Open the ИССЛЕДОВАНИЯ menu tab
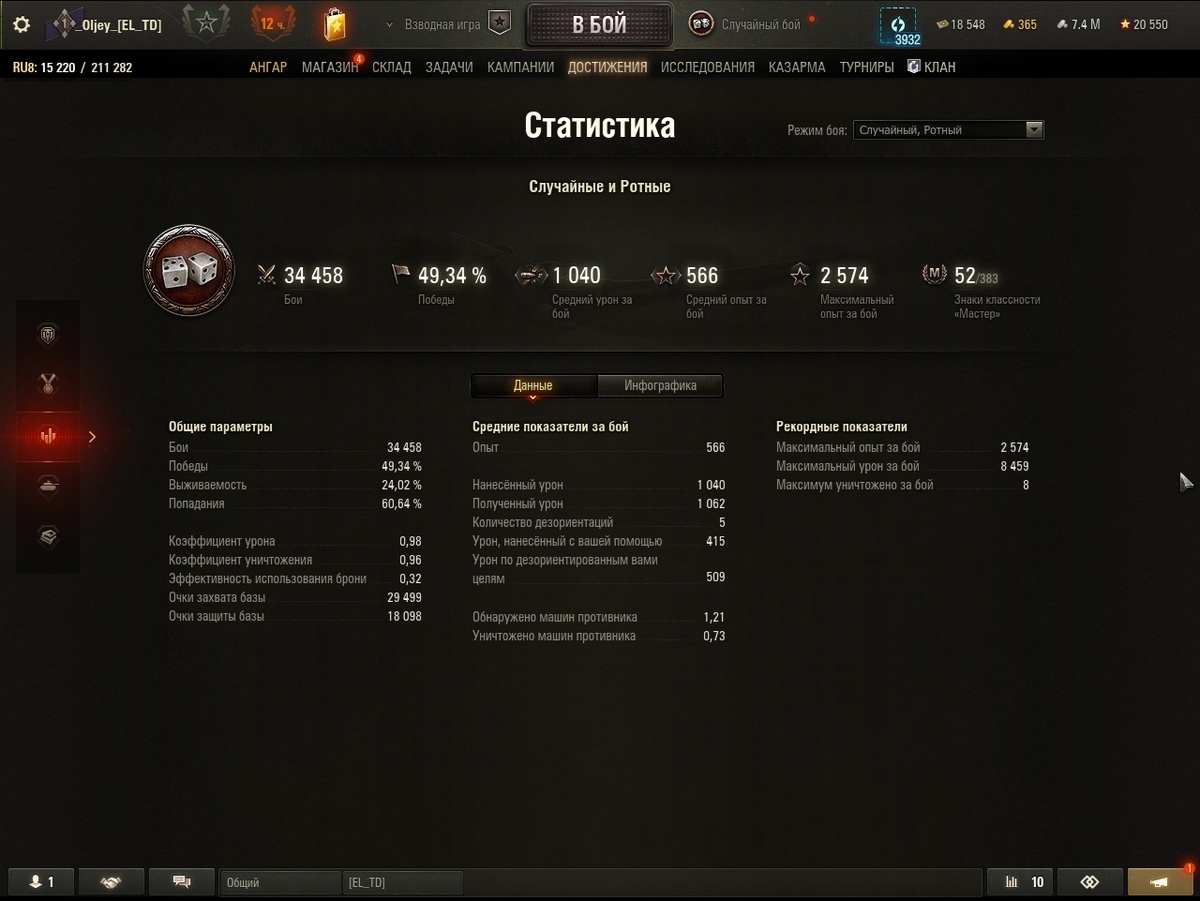The width and height of the screenshot is (1200, 901). click(708, 67)
